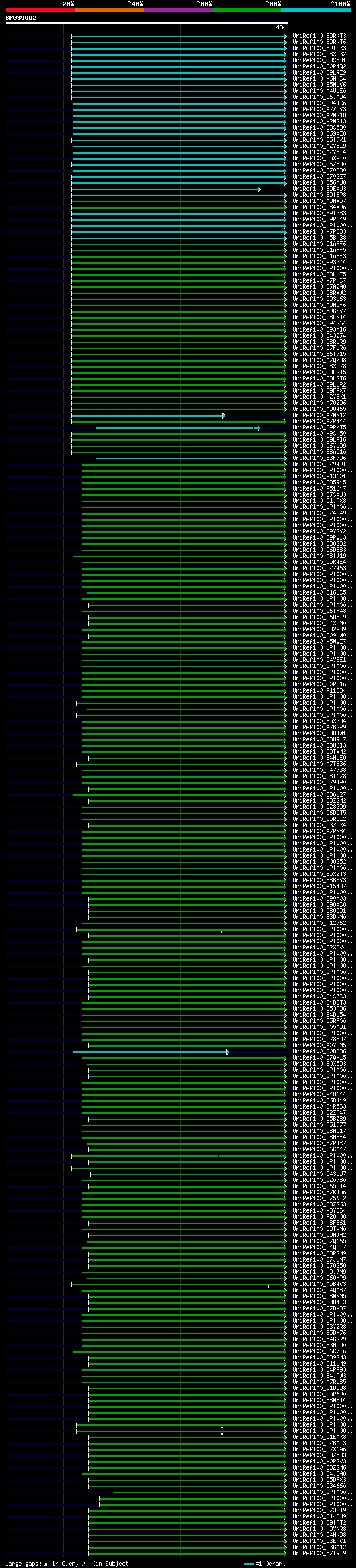Select hit label UniRef100_Q28EU7

click(x=319, y=1039)
